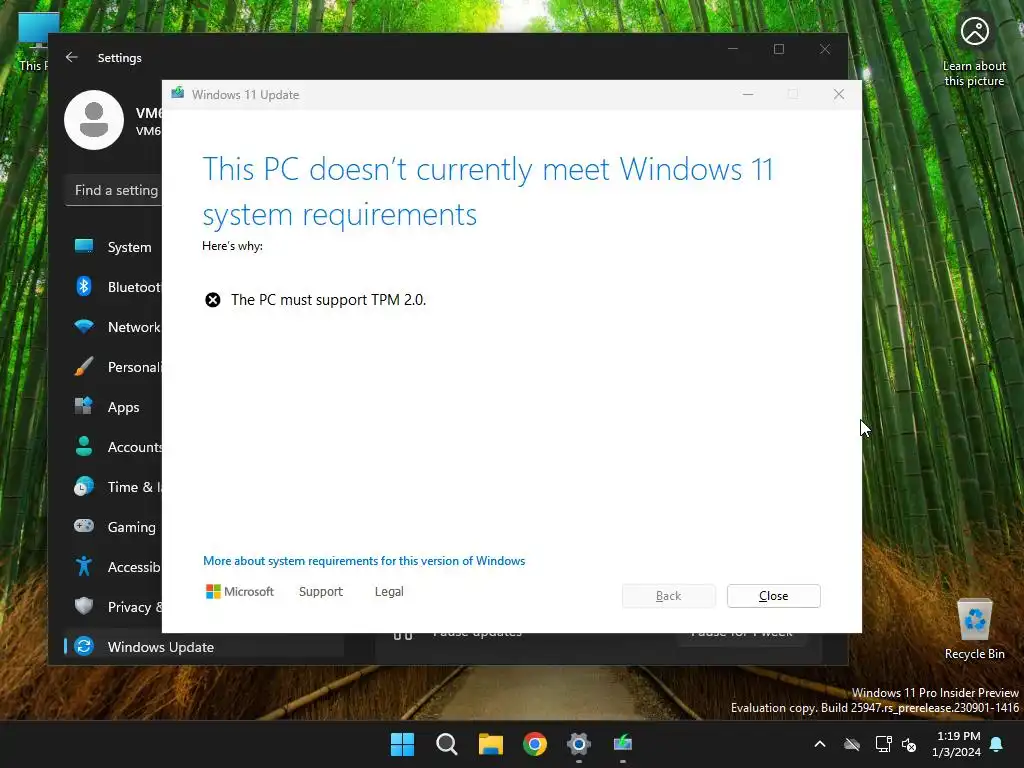1024x768 pixels.
Task: Click the OneDrive cloud tray icon
Action: coord(852,744)
